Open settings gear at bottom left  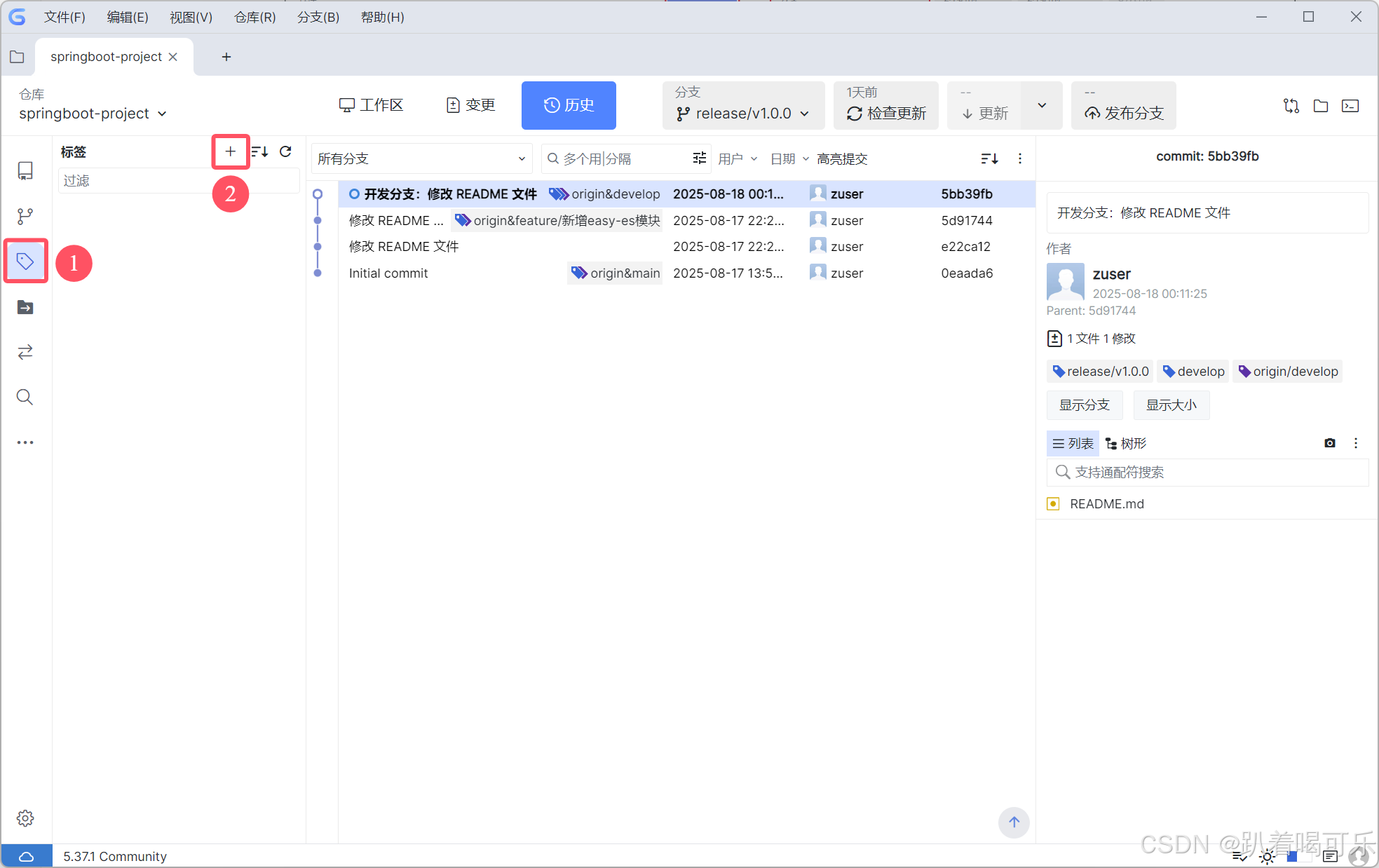25,818
